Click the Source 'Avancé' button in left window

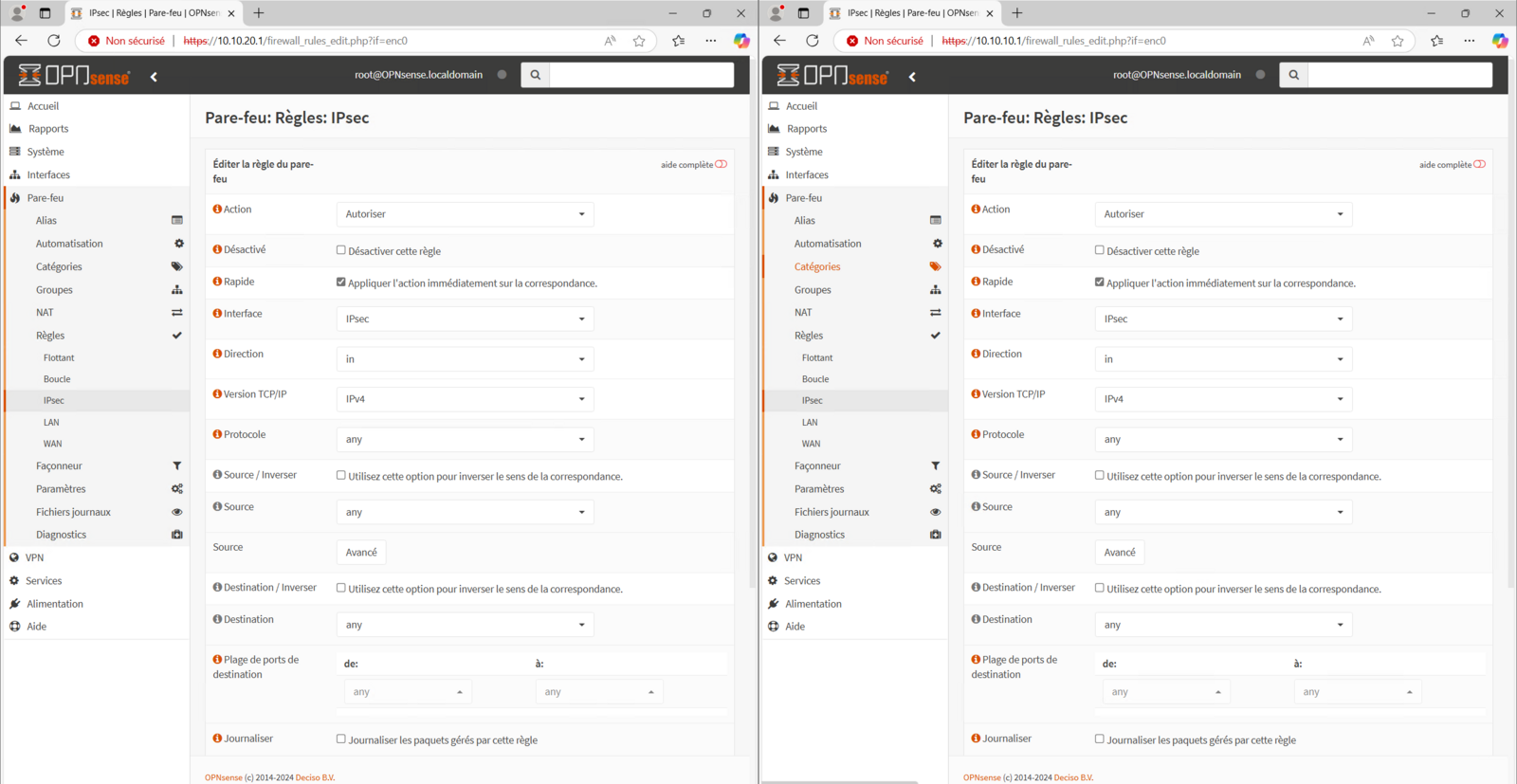point(361,553)
